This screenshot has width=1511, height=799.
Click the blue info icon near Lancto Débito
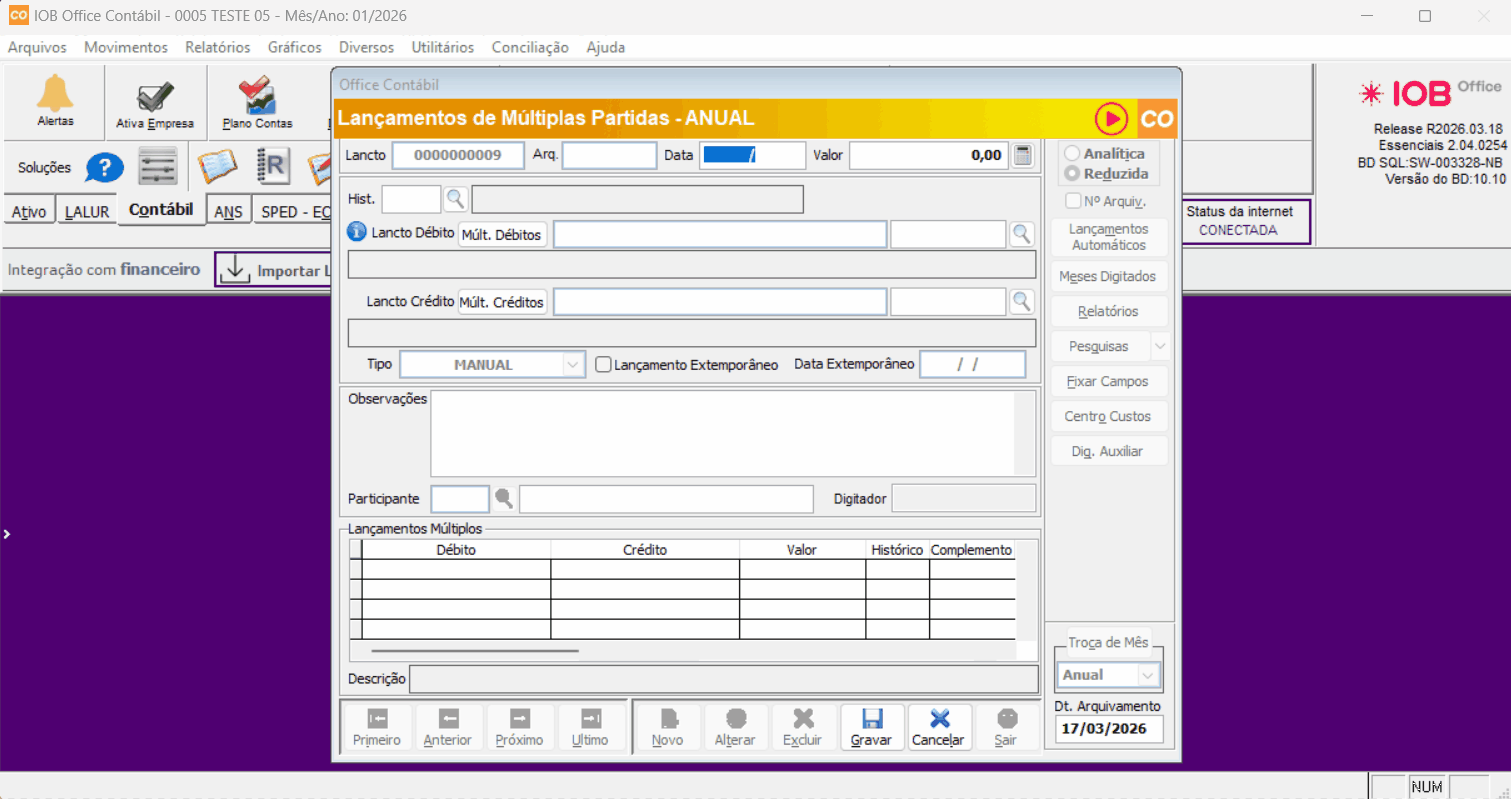357,233
